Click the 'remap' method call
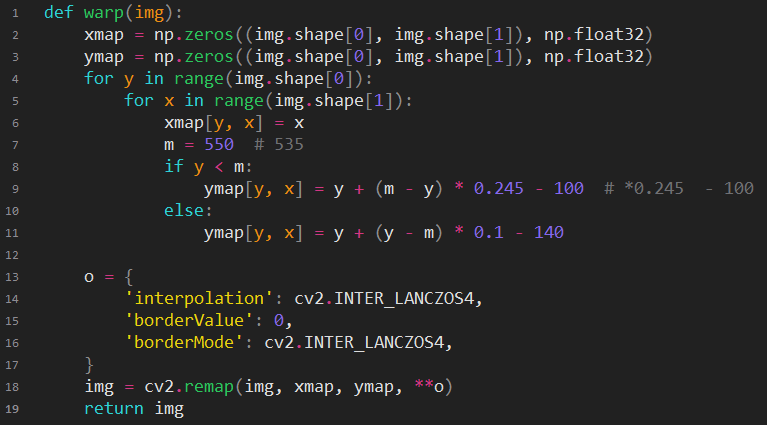The image size is (767, 425). point(209,387)
